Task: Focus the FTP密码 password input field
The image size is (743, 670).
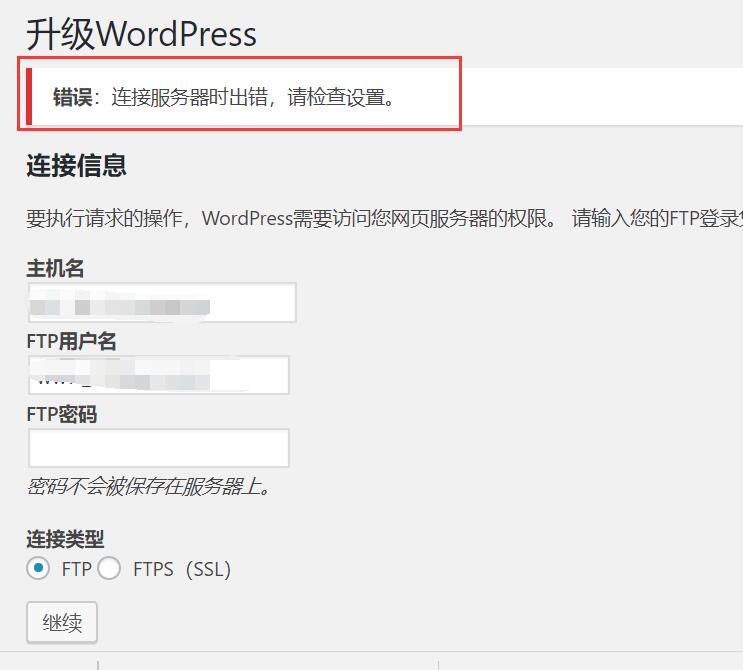Action: coord(159,448)
